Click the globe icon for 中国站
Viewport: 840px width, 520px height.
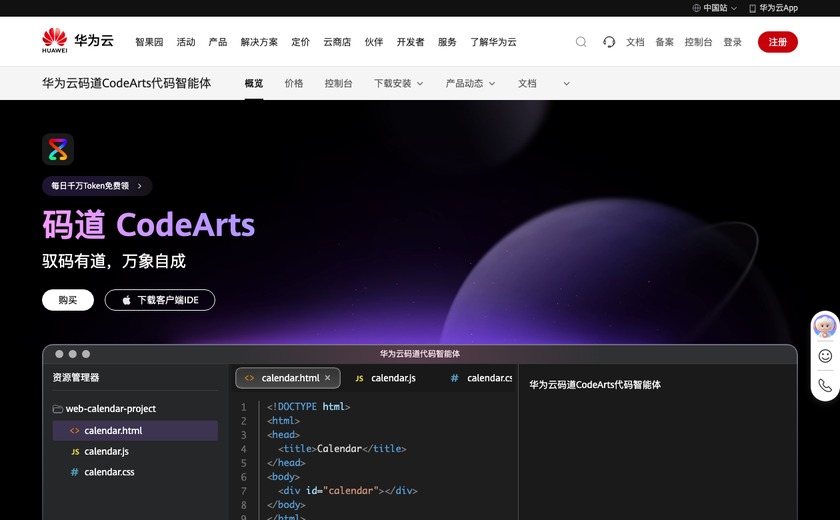point(696,8)
